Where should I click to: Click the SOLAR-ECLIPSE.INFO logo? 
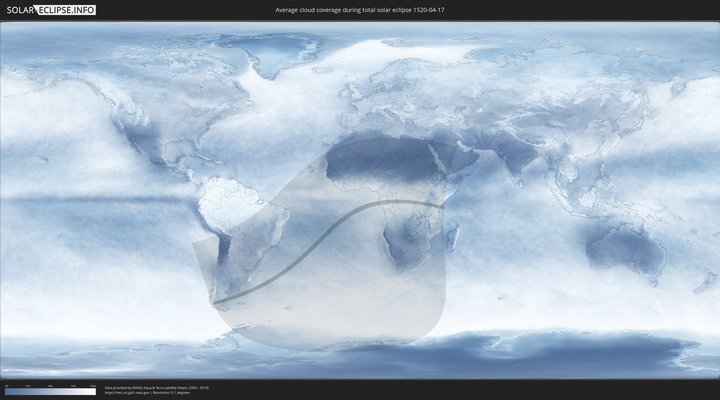[x=51, y=10]
